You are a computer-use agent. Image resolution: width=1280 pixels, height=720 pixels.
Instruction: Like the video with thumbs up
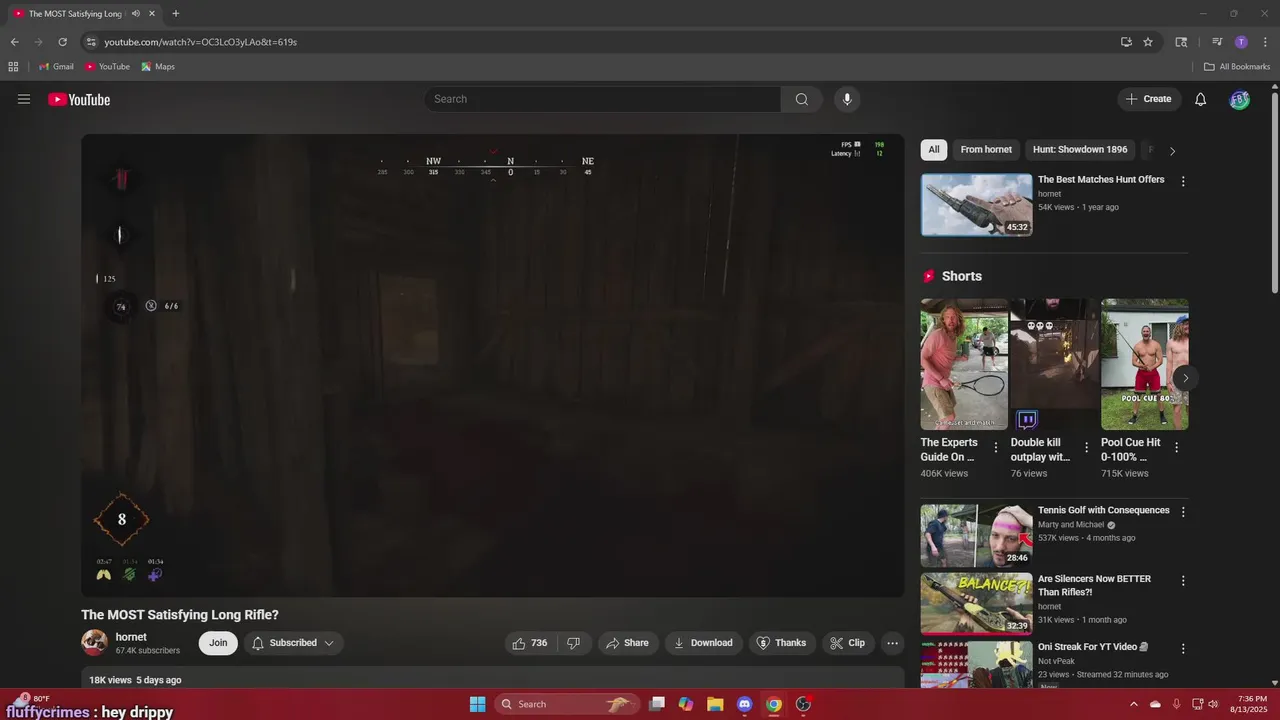(529, 643)
